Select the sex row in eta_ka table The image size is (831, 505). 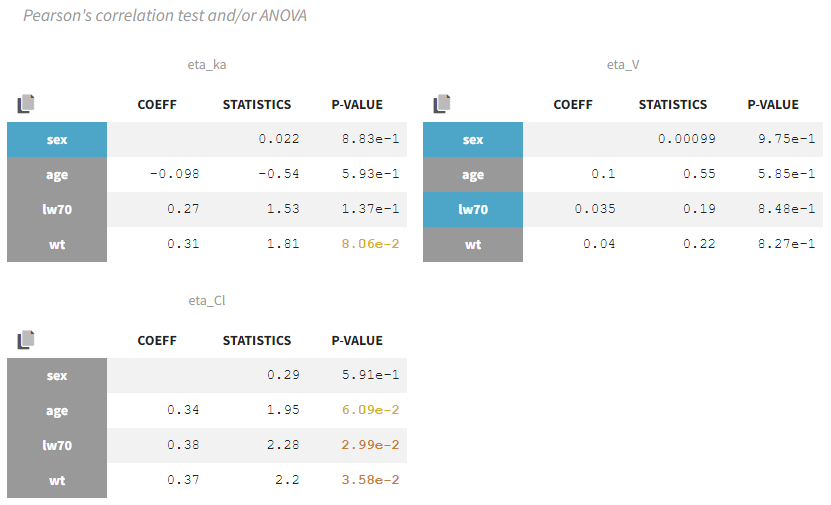57,139
